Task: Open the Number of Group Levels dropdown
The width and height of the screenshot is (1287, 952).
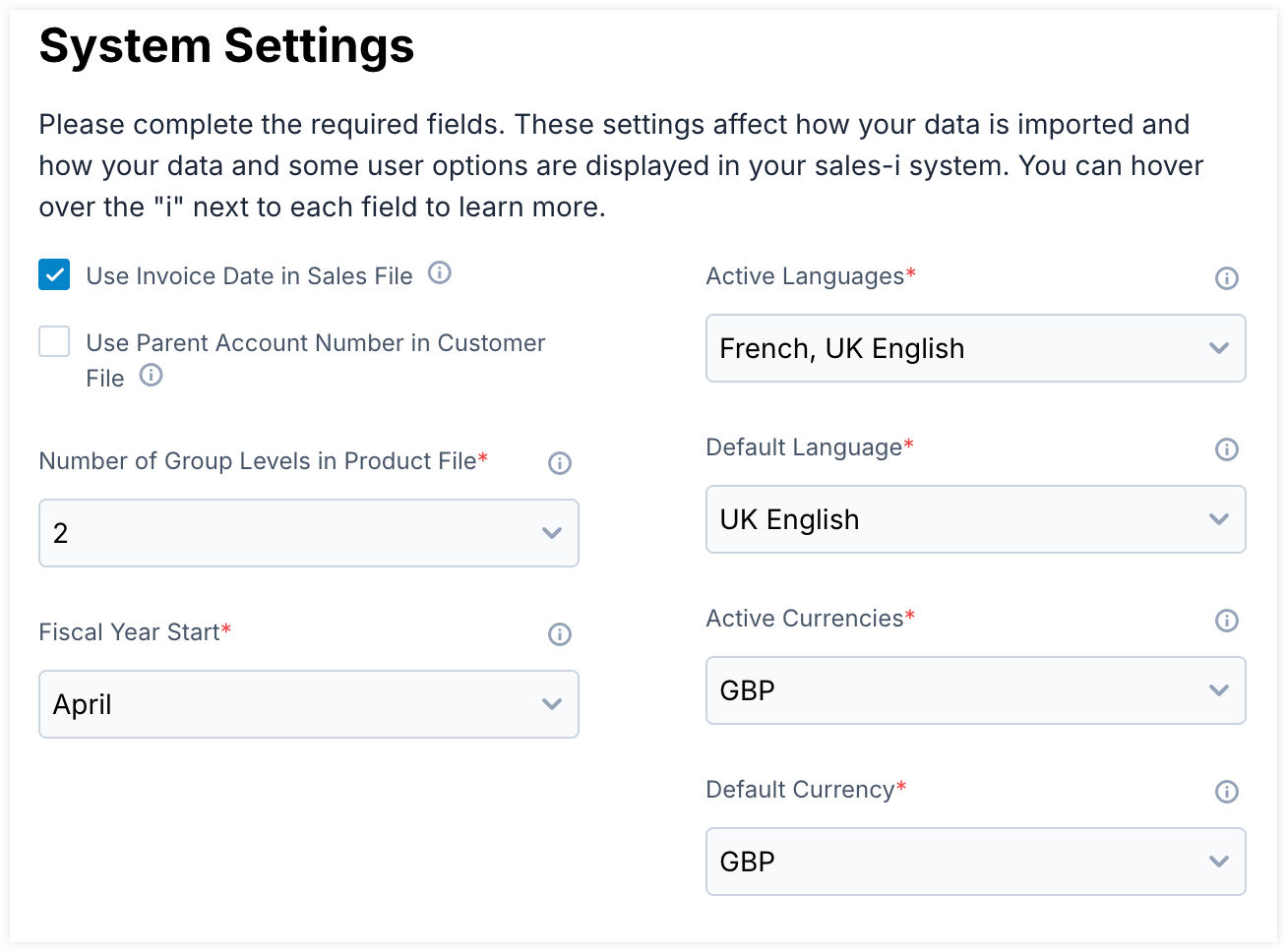Action: (308, 533)
